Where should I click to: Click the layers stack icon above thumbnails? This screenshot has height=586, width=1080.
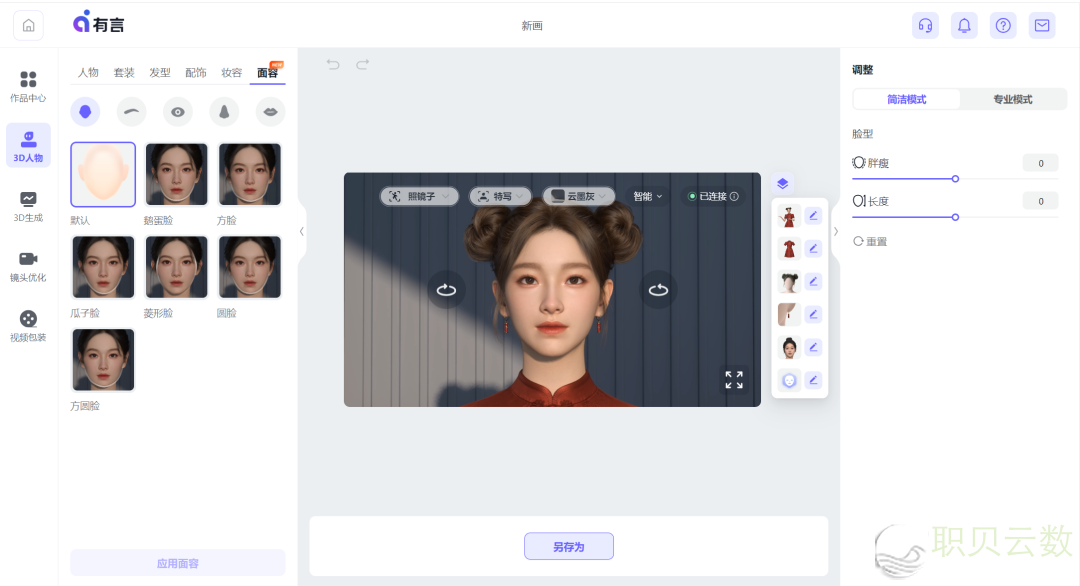[x=782, y=183]
